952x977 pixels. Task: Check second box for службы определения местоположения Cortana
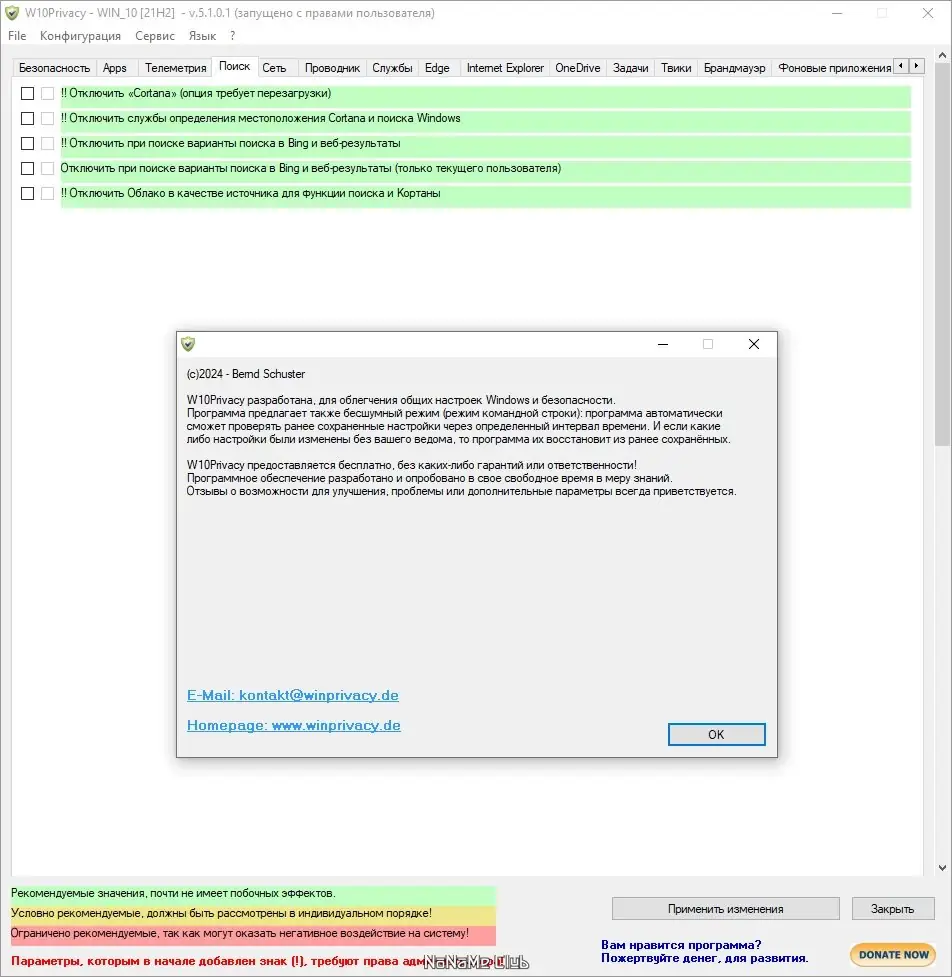pos(47,118)
